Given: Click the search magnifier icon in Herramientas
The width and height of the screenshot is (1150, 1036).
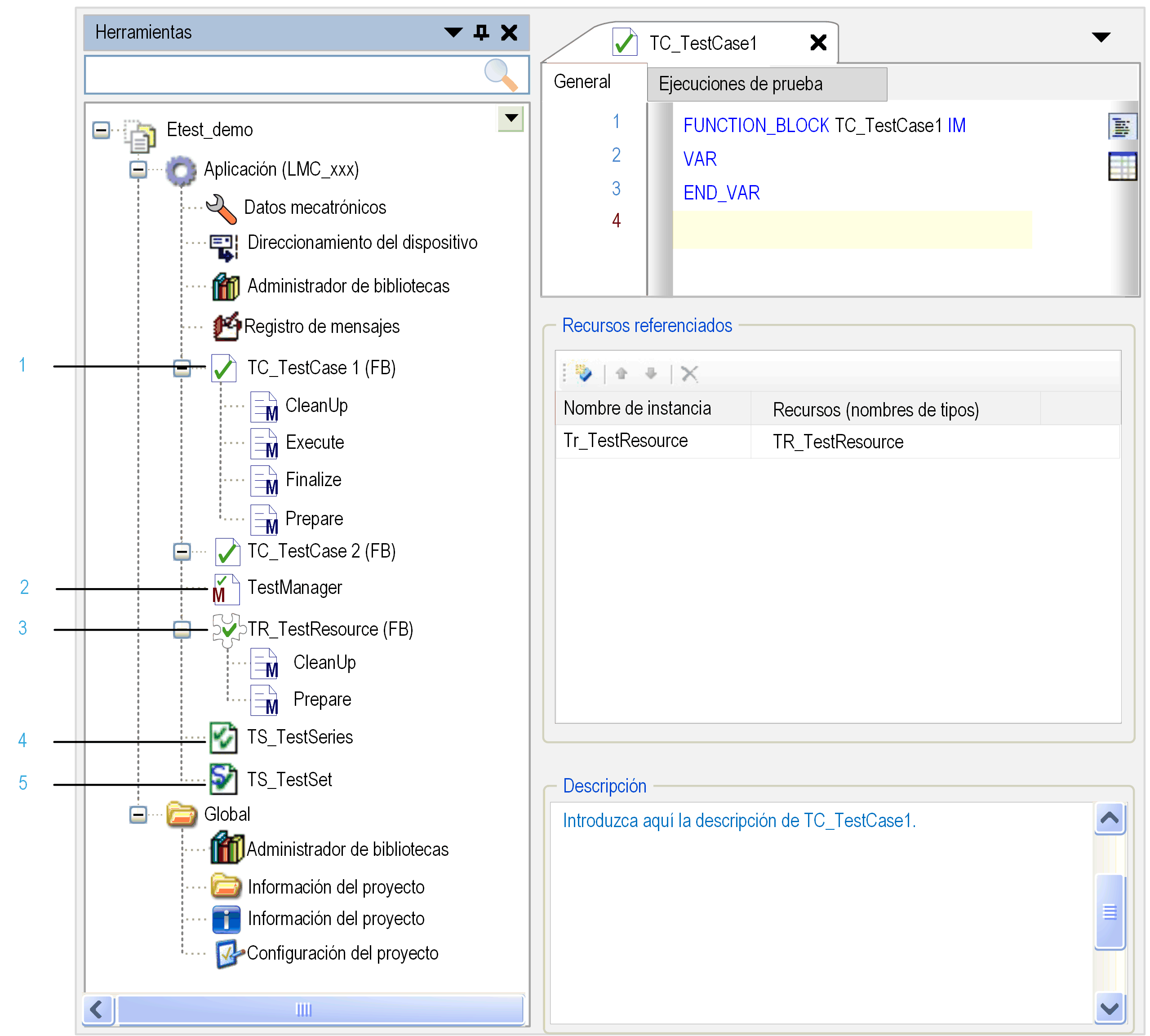Looking at the screenshot, I should [501, 75].
